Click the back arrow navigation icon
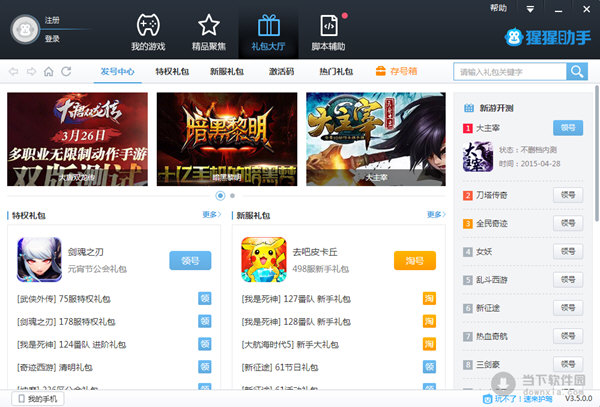Viewport: 600px width, 407px height. pyautogui.click(x=14, y=72)
